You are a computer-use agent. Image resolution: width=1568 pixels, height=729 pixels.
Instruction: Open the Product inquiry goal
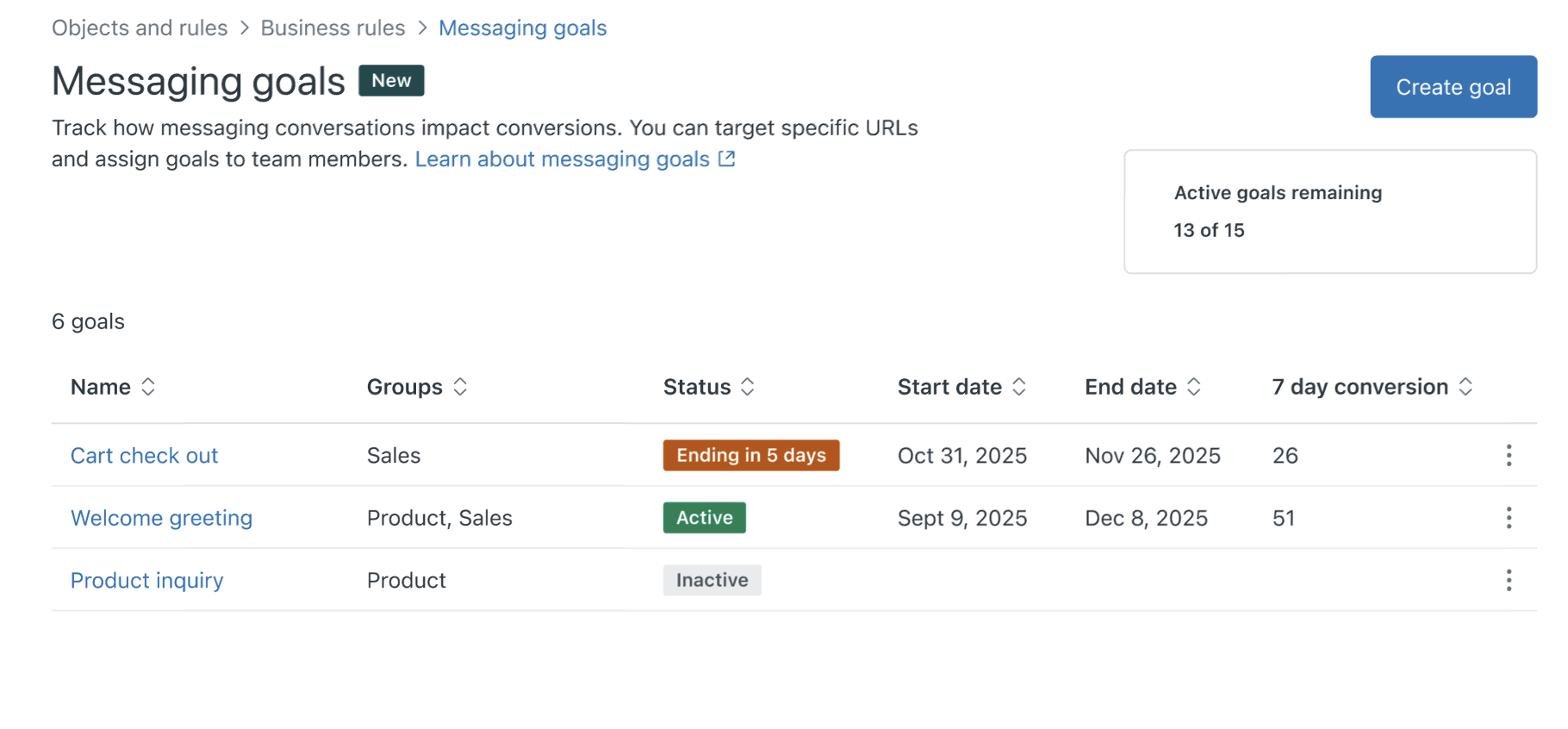click(x=147, y=581)
